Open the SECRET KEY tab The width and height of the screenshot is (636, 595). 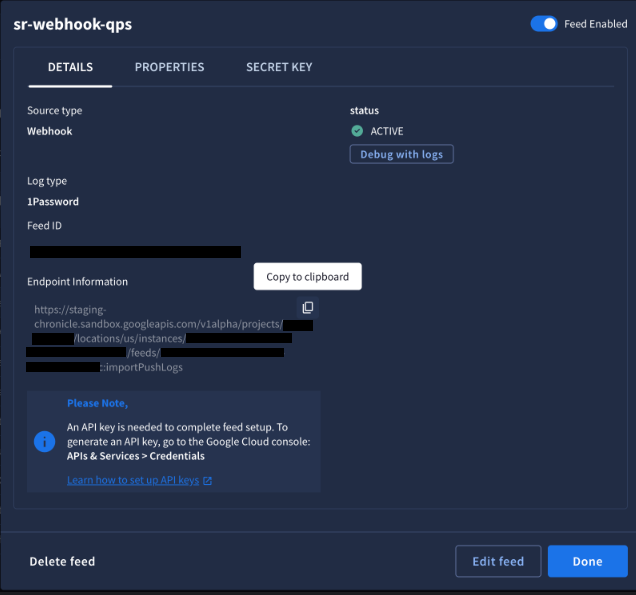(279, 67)
